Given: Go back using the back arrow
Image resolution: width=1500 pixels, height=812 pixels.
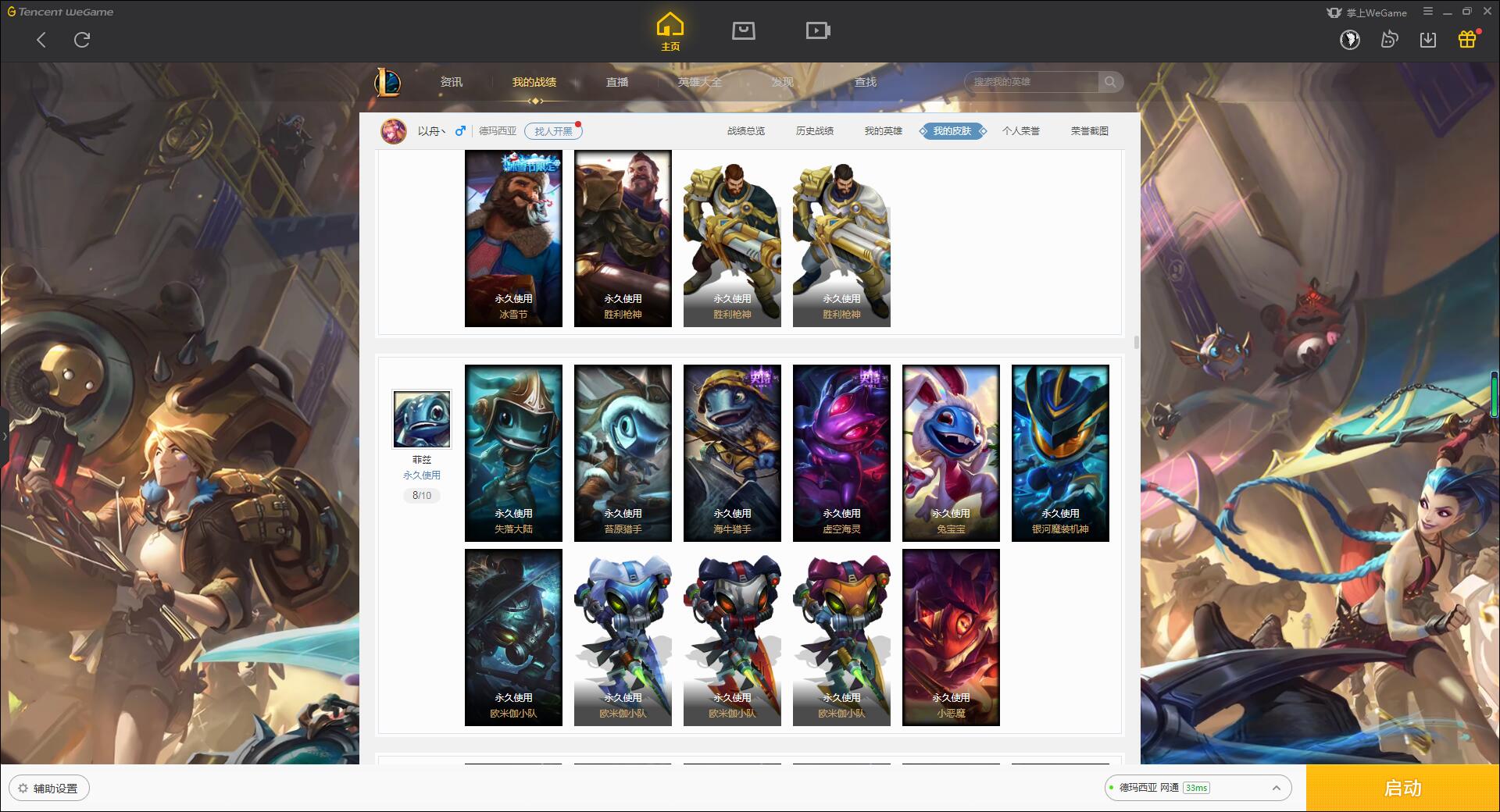Looking at the screenshot, I should 41,40.
